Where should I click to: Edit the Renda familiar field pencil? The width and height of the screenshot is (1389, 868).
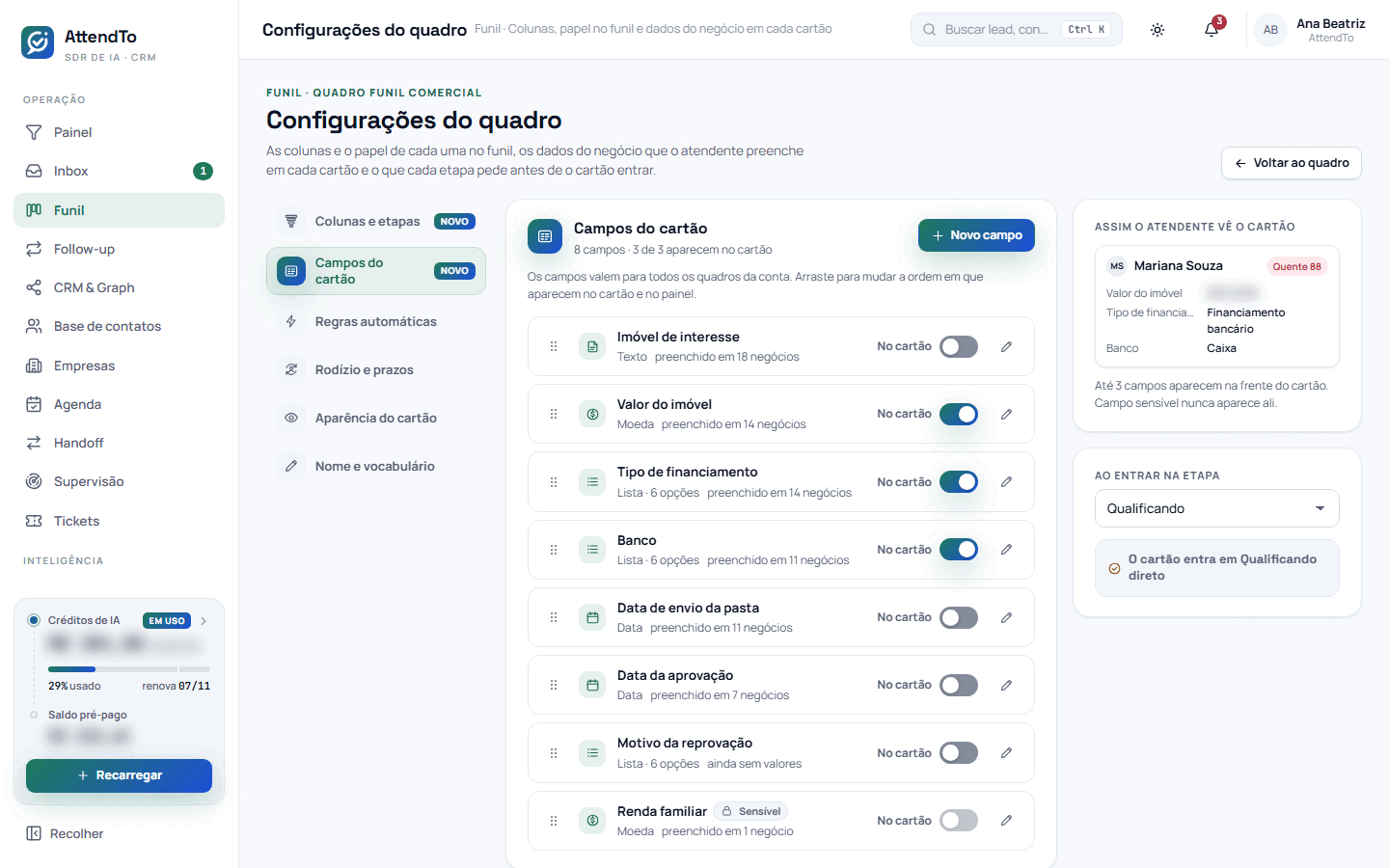(x=1006, y=821)
